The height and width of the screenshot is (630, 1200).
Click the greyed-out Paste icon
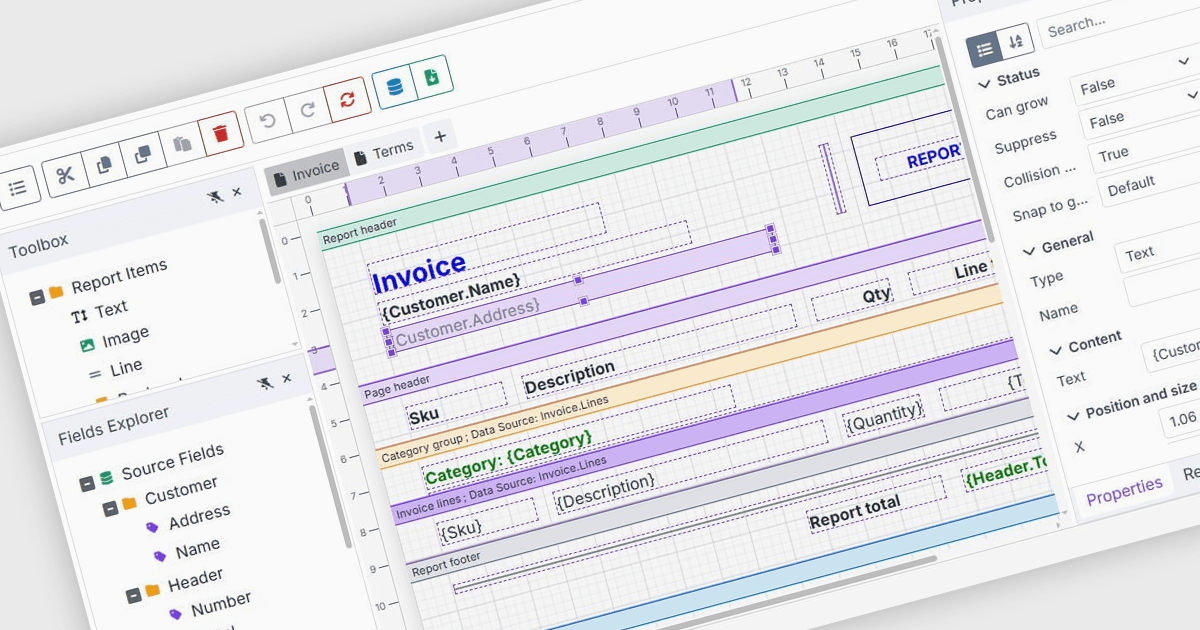click(181, 144)
